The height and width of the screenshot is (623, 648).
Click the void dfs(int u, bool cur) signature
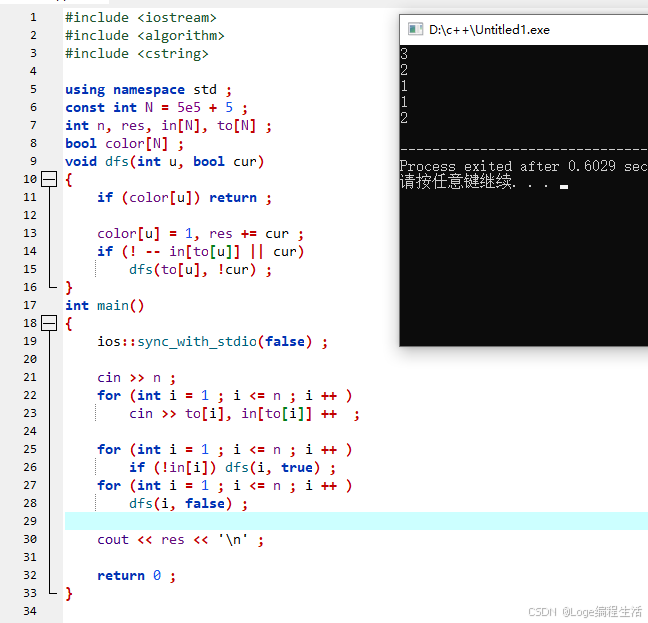click(x=164, y=162)
